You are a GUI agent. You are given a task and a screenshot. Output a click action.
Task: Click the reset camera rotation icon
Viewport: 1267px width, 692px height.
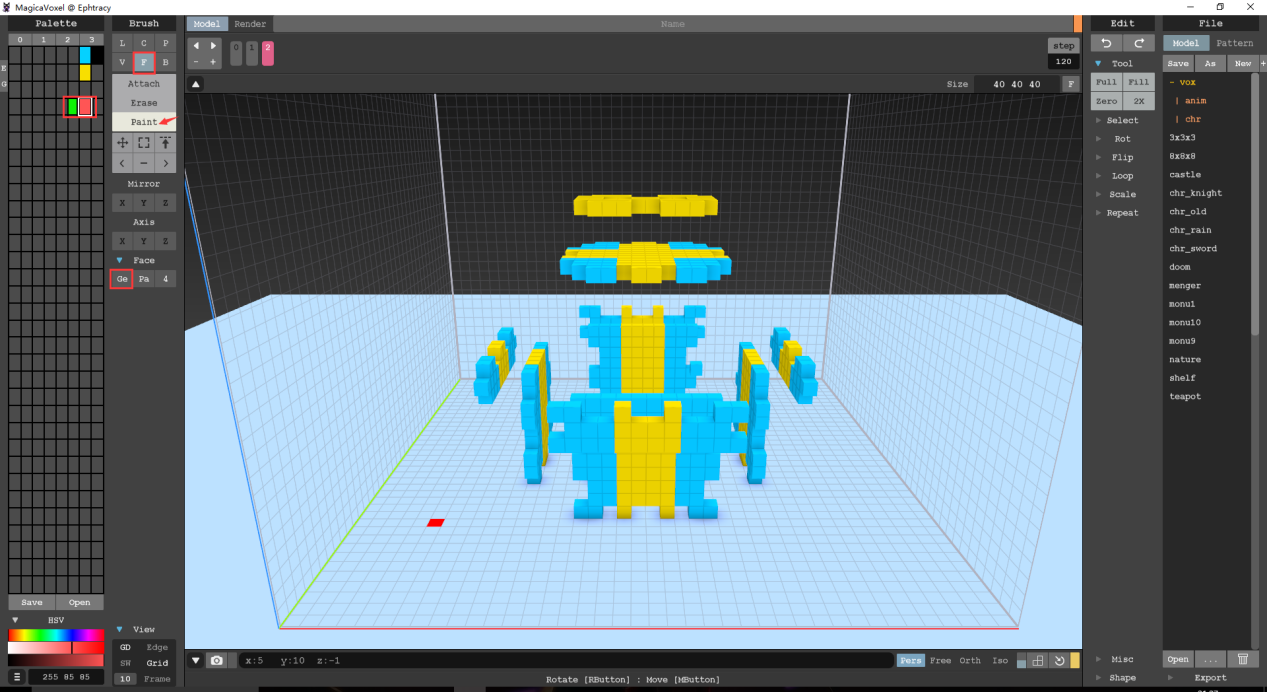coord(1059,661)
